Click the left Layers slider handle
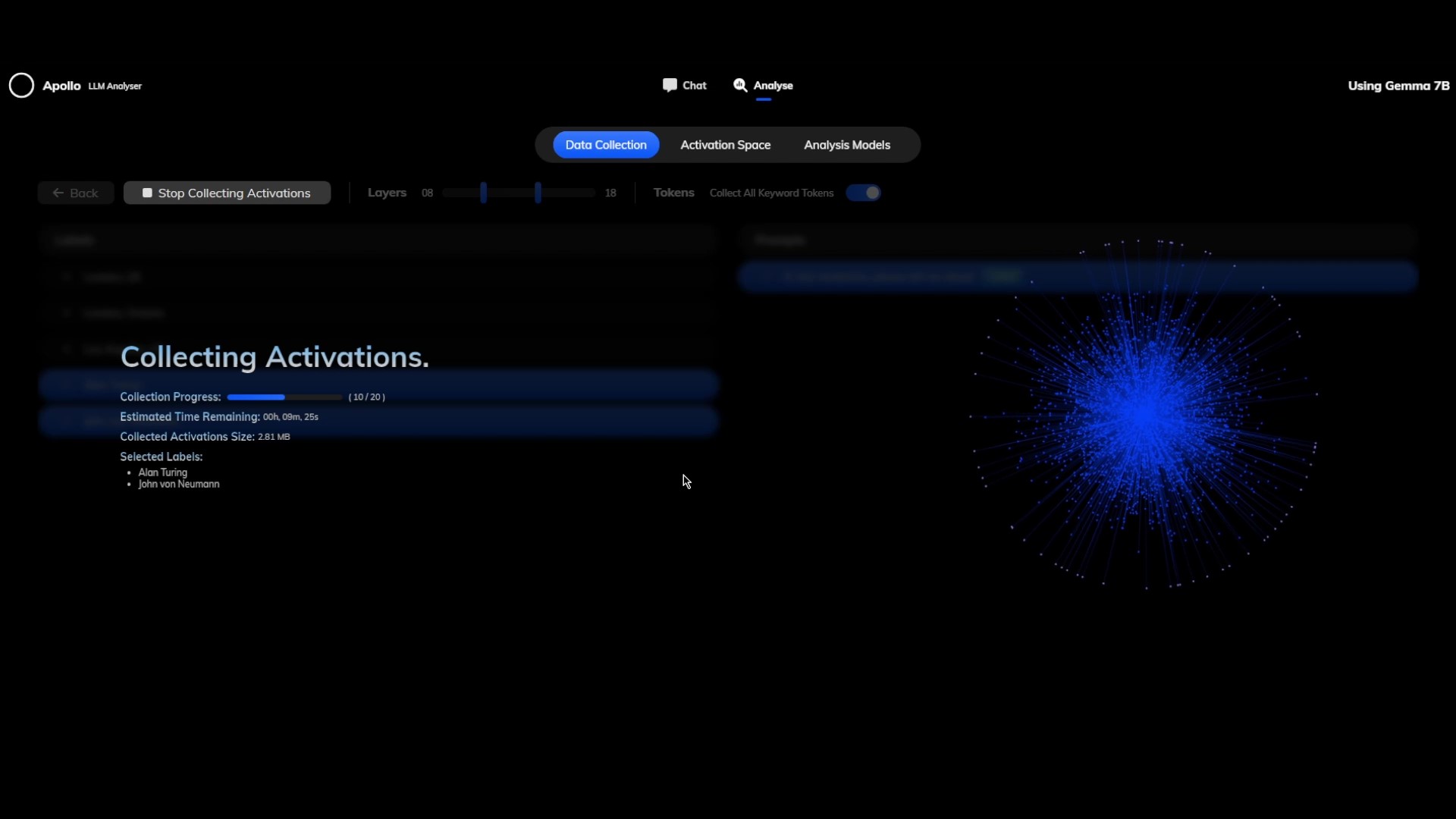 [x=483, y=193]
